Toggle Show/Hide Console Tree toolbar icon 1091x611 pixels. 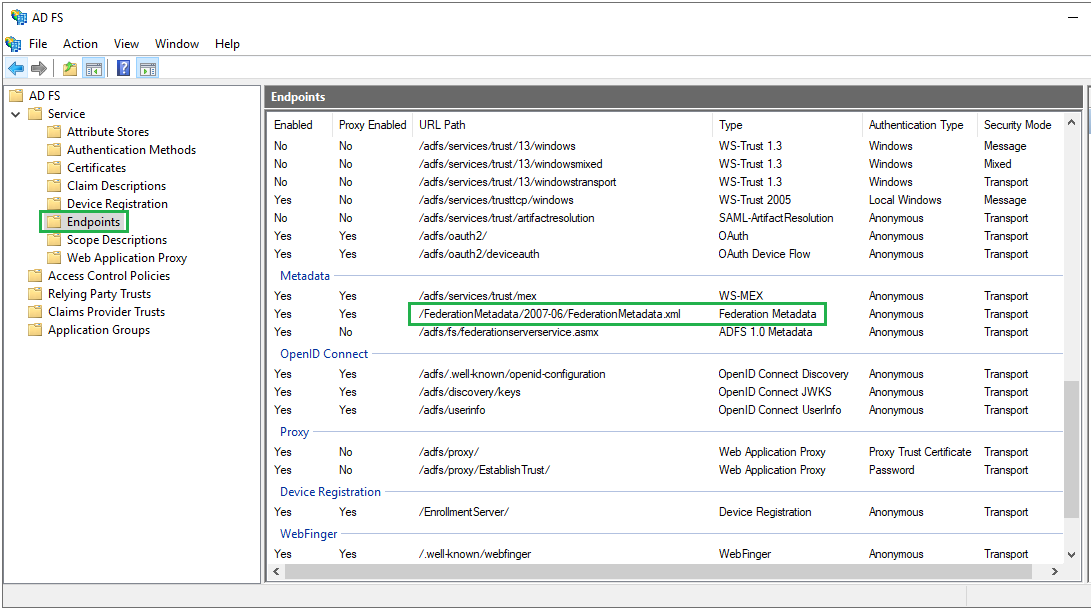[x=94, y=69]
